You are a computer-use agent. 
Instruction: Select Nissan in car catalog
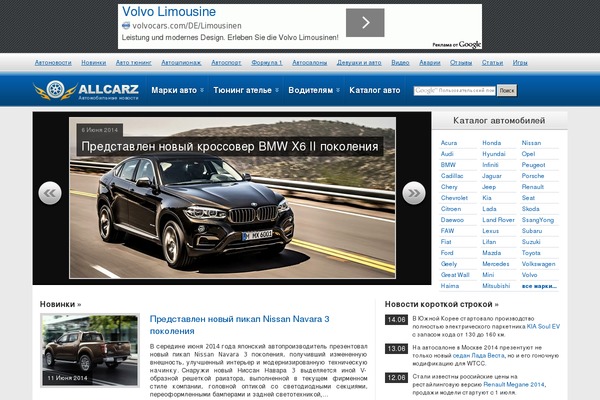[x=531, y=143]
